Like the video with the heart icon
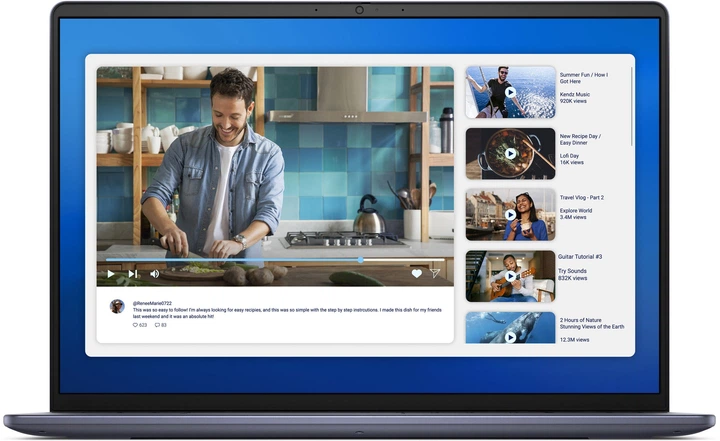The width and height of the screenshot is (720, 441). [x=417, y=273]
